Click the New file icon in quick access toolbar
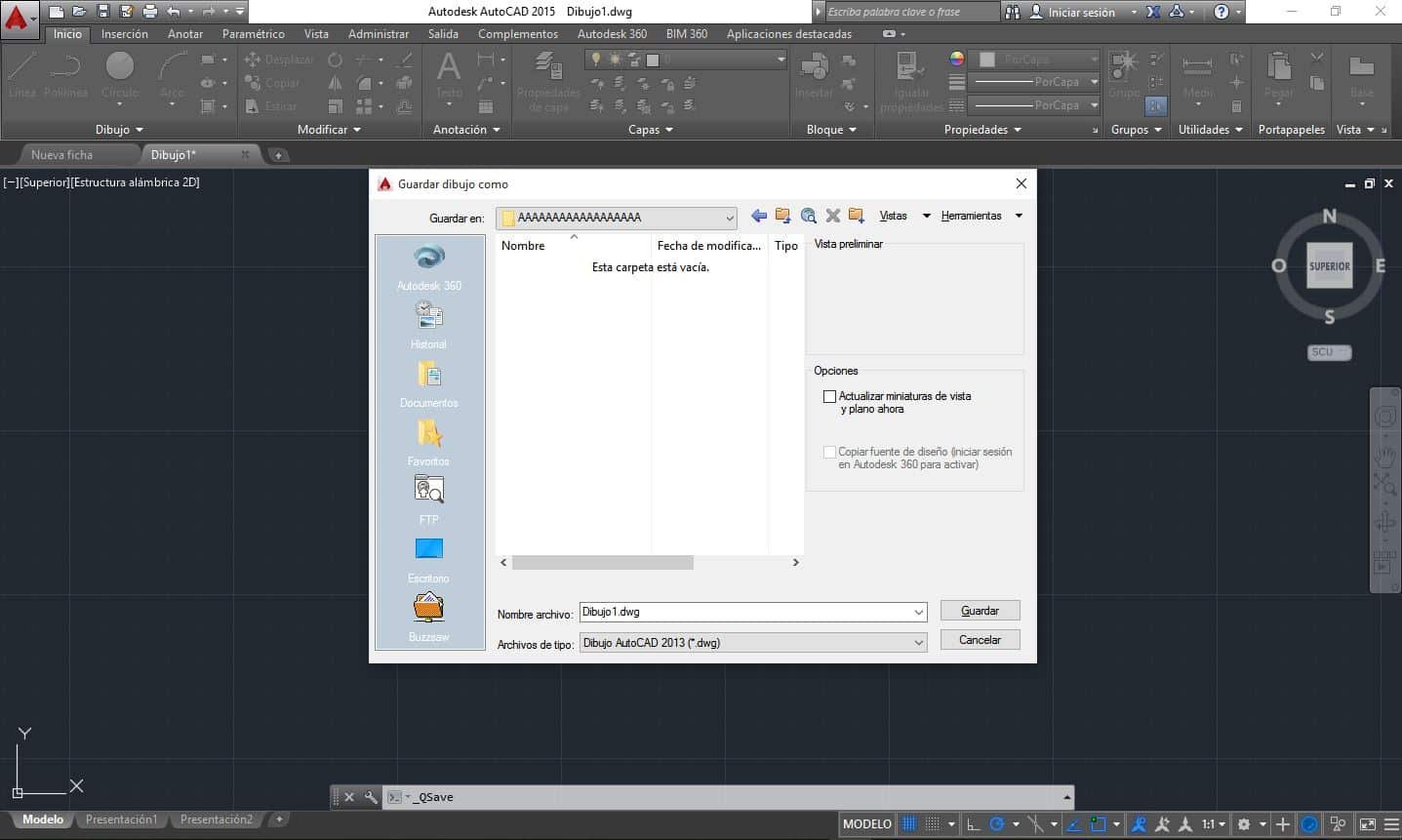This screenshot has width=1402, height=840. [x=57, y=12]
